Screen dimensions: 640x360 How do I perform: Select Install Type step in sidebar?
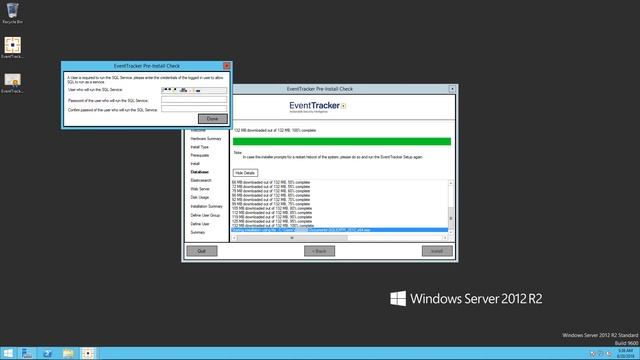pos(200,147)
